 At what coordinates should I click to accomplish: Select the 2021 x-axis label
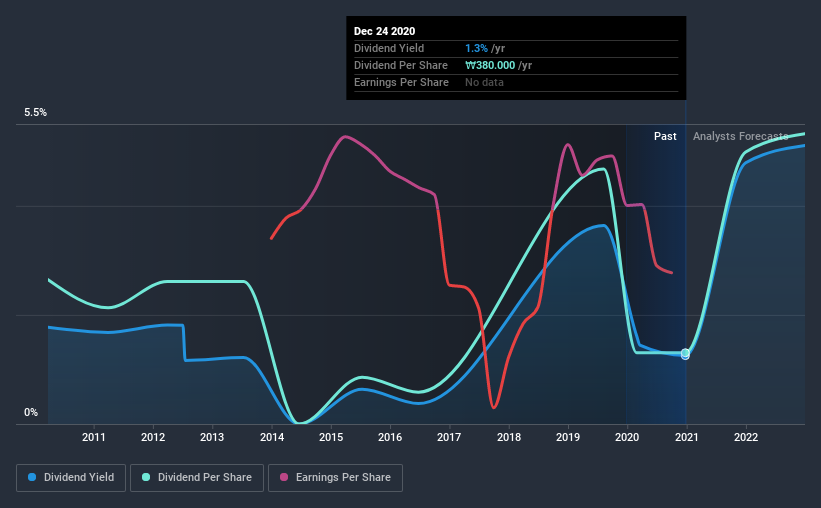pos(686,437)
